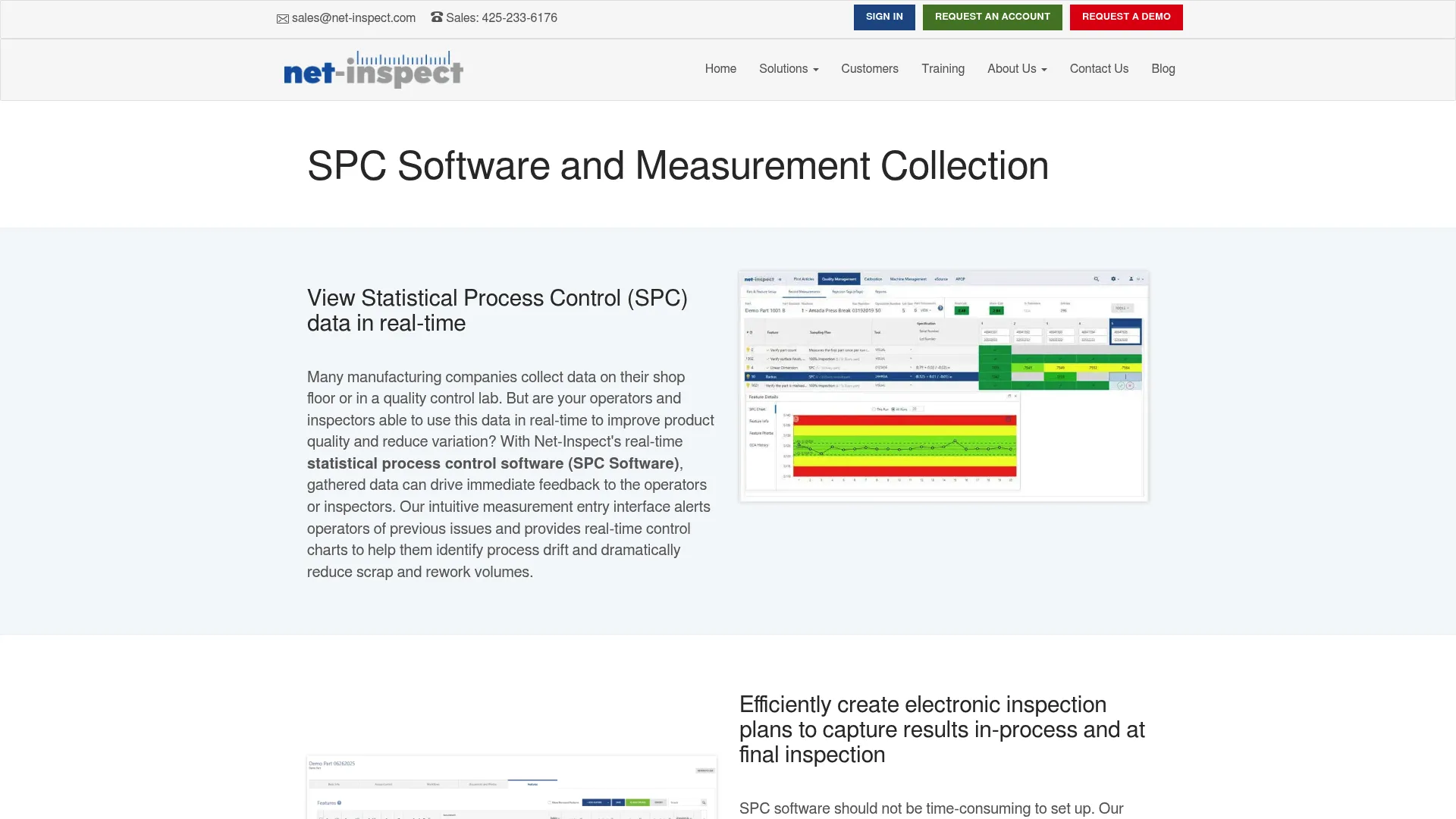Click the View Statistical Process Control heading
This screenshot has height=819, width=1456.
[x=497, y=311]
